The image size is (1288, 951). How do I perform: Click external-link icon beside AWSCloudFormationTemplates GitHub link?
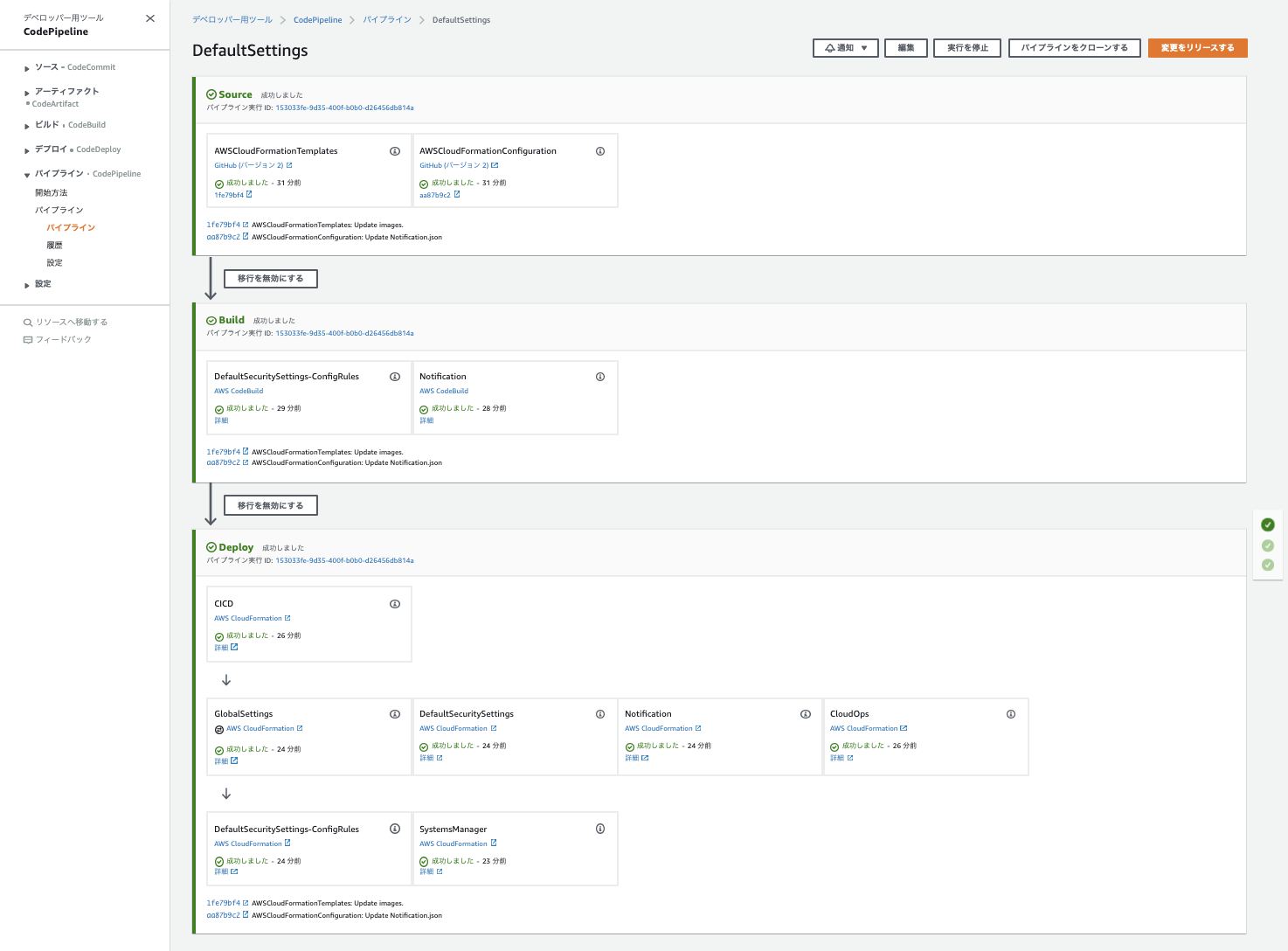click(x=289, y=165)
